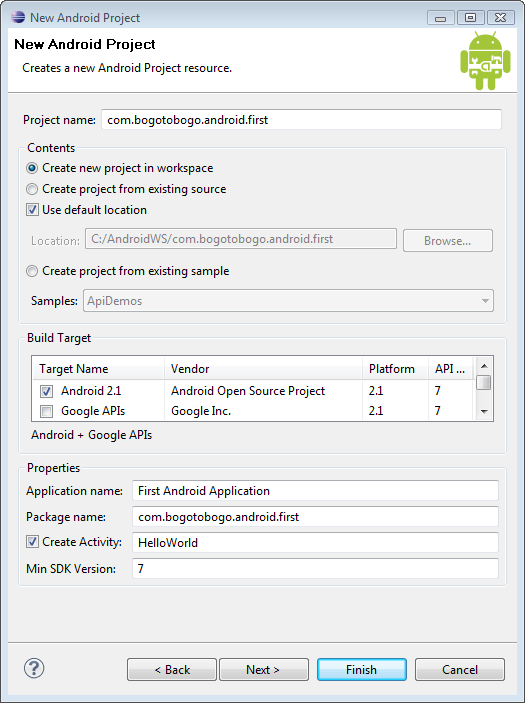Image resolution: width=525 pixels, height=703 pixels.
Task: Click the Vendor column header
Action: (263, 369)
